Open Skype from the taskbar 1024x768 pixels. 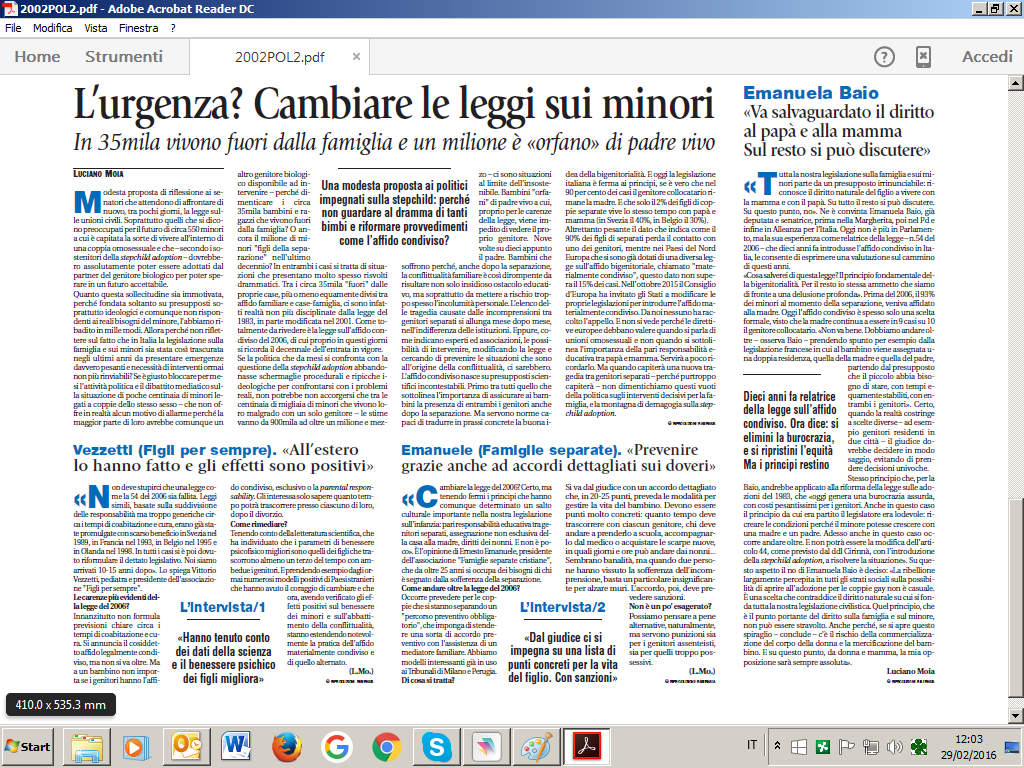[x=436, y=746]
